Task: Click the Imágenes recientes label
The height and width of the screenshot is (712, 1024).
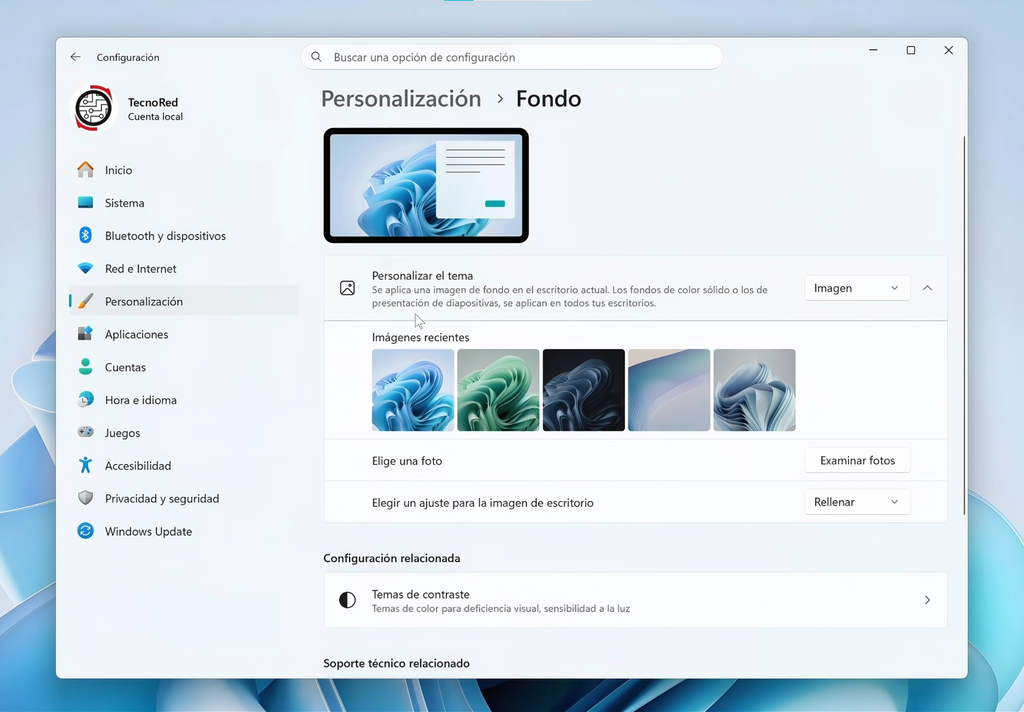Action: pyautogui.click(x=421, y=337)
